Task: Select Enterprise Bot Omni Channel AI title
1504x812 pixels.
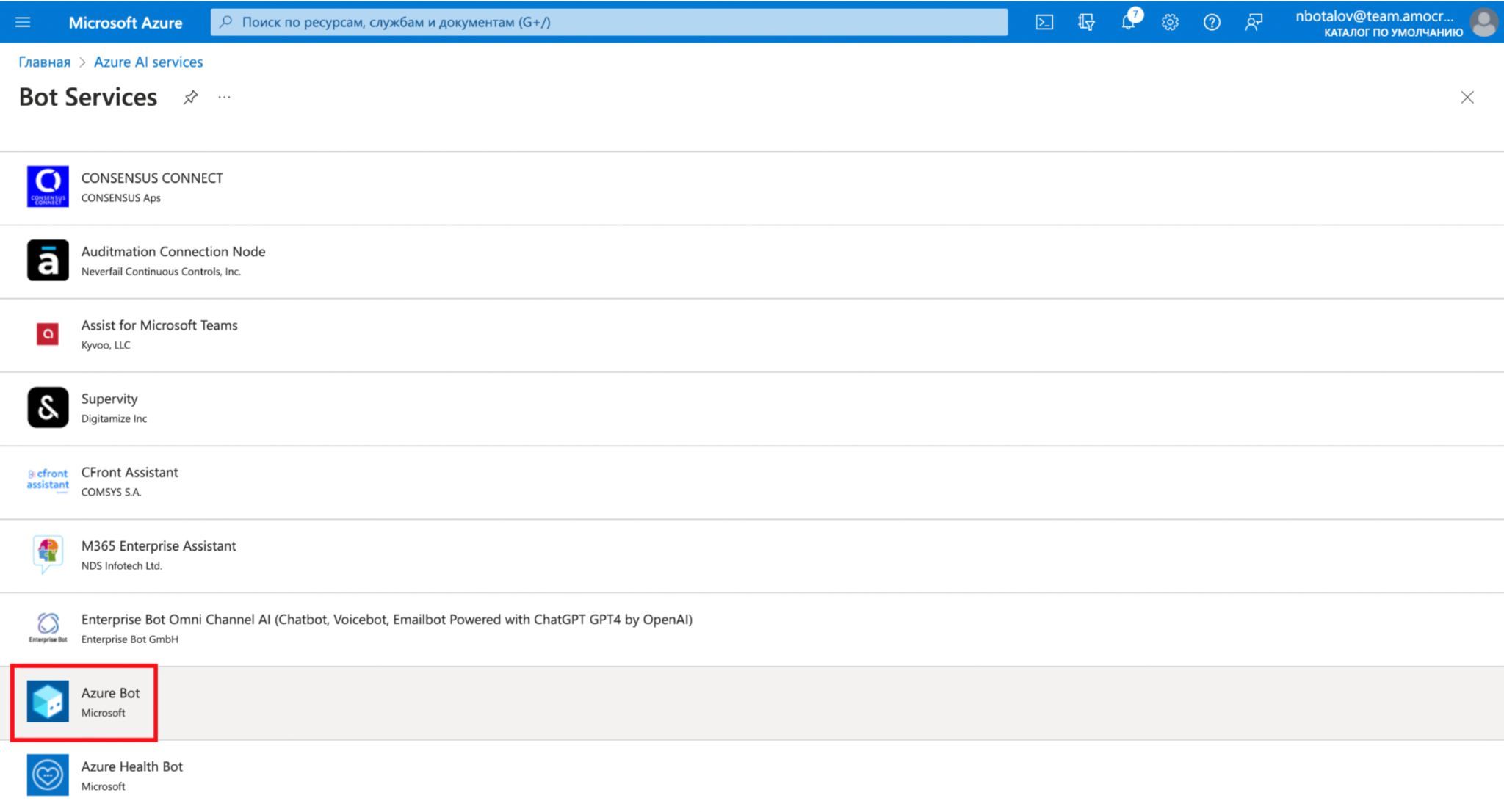Action: 386,619
